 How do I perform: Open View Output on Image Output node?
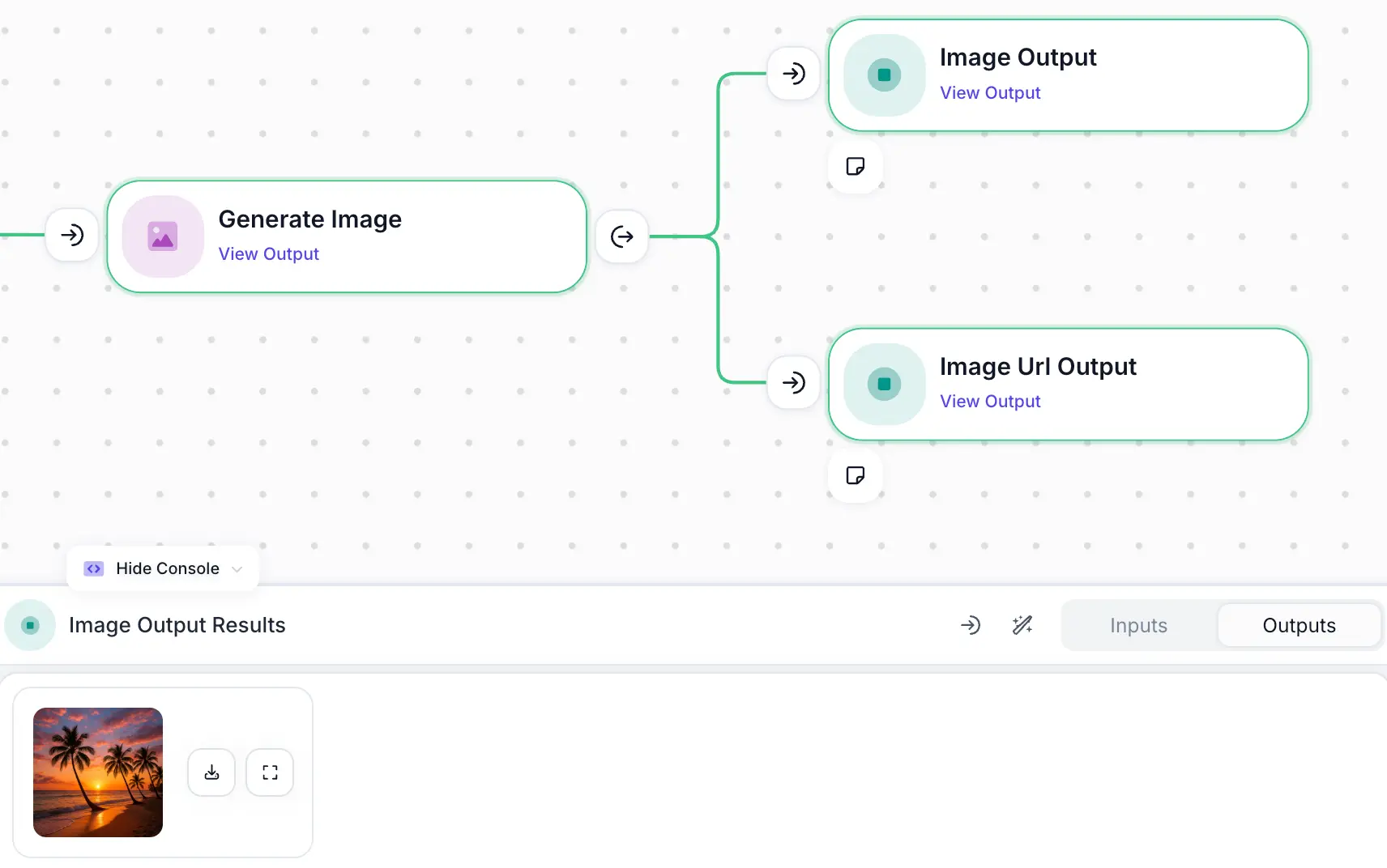click(990, 93)
